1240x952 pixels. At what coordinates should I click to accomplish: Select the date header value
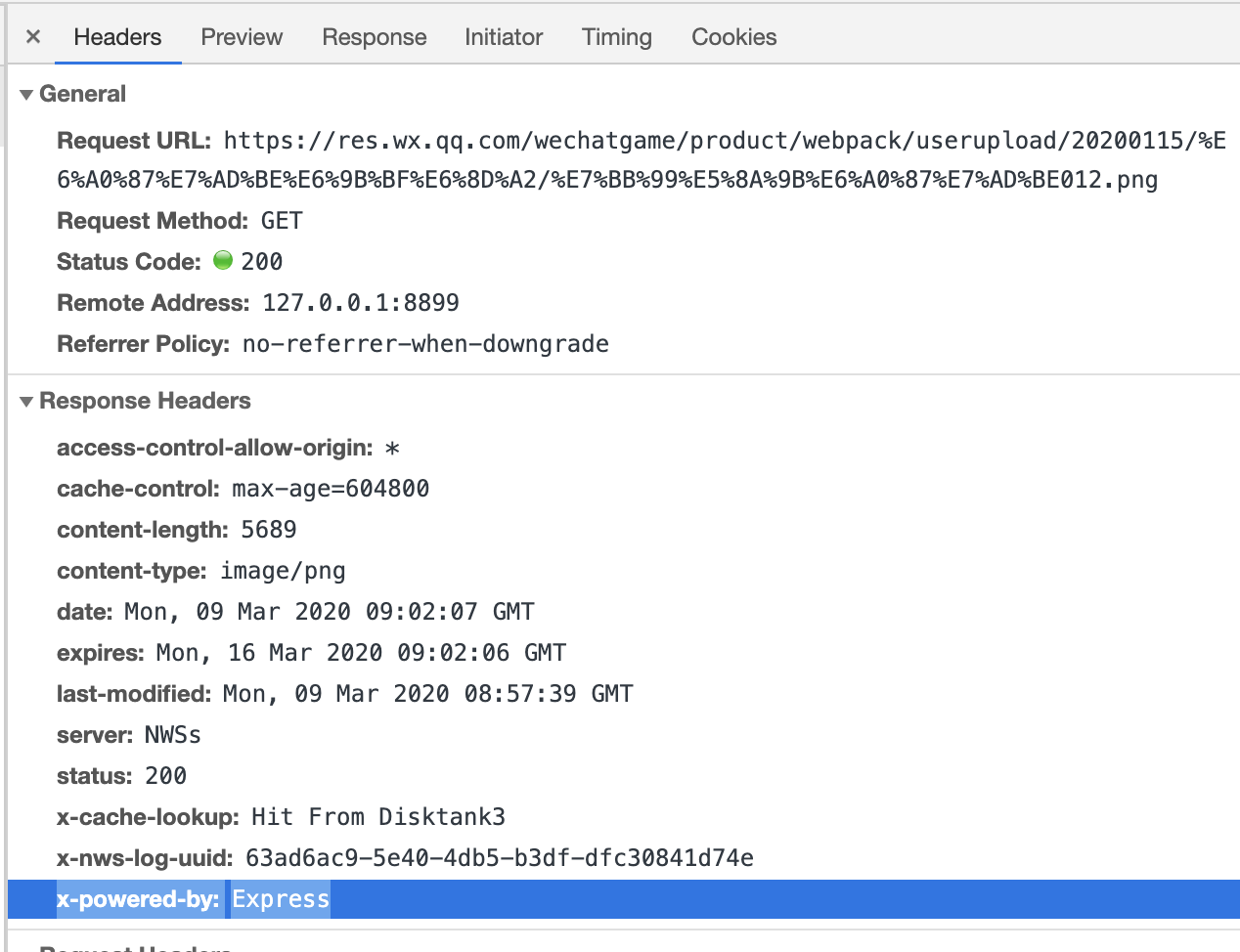(330, 612)
